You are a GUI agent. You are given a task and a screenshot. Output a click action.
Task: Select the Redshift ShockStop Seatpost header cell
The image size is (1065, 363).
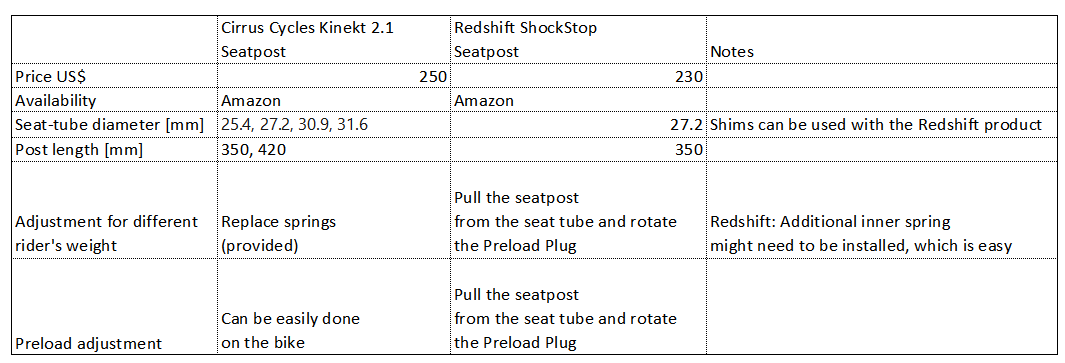click(578, 40)
